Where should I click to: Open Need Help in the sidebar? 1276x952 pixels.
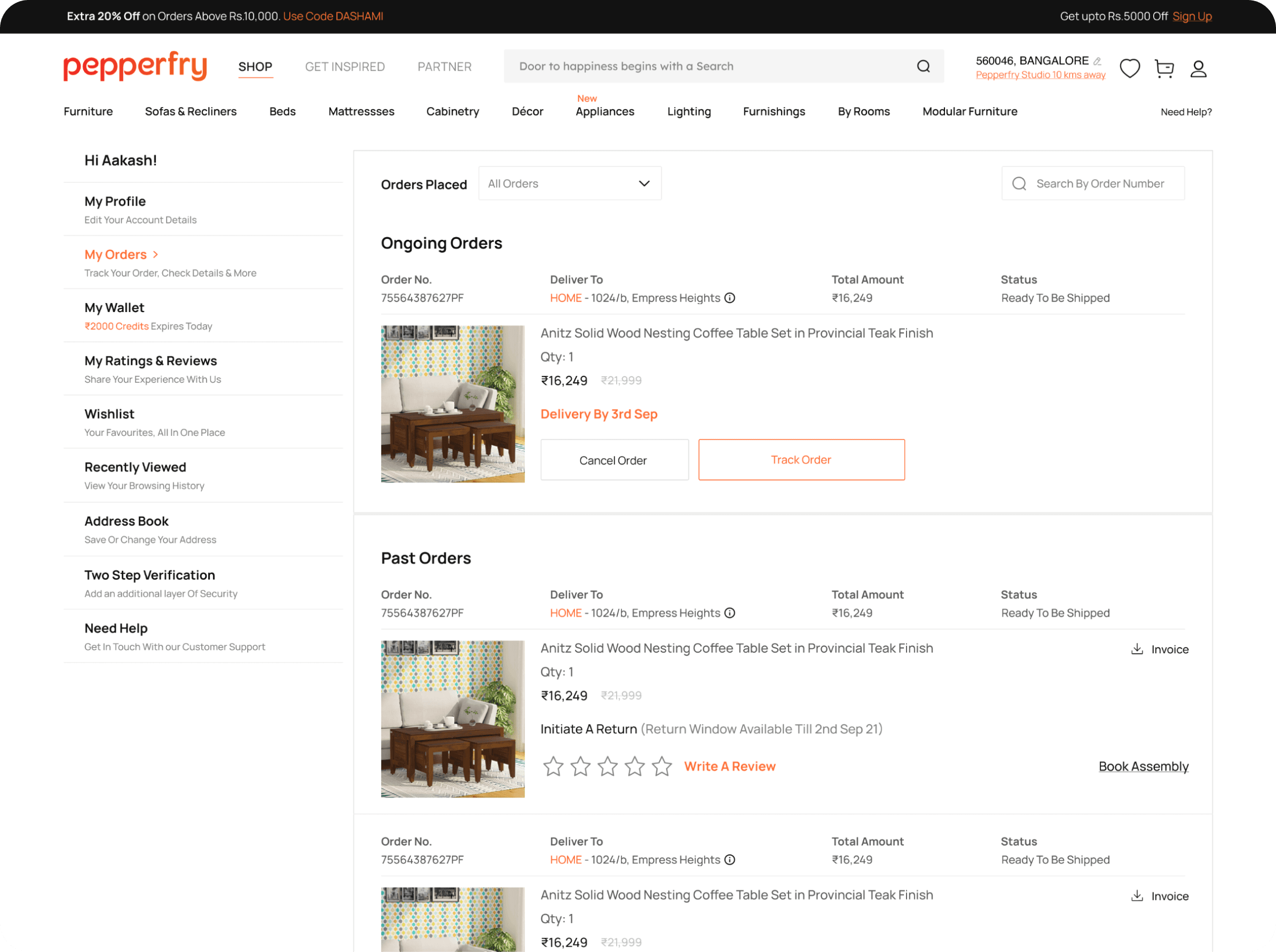[x=203, y=636]
